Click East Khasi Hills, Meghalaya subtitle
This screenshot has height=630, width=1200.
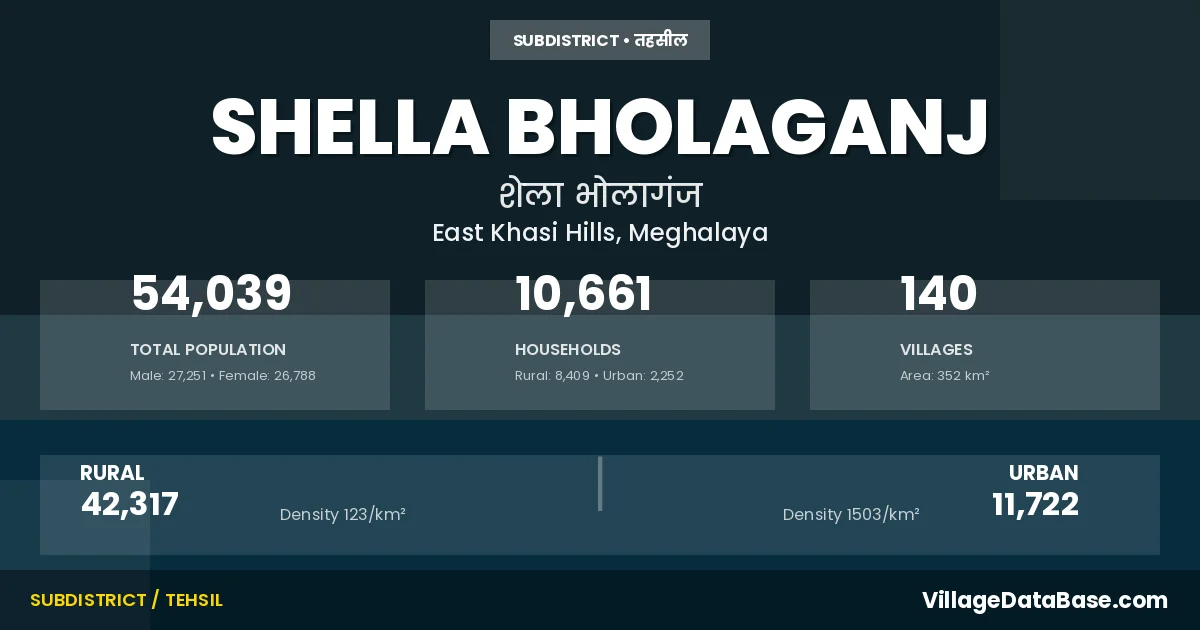tap(600, 233)
